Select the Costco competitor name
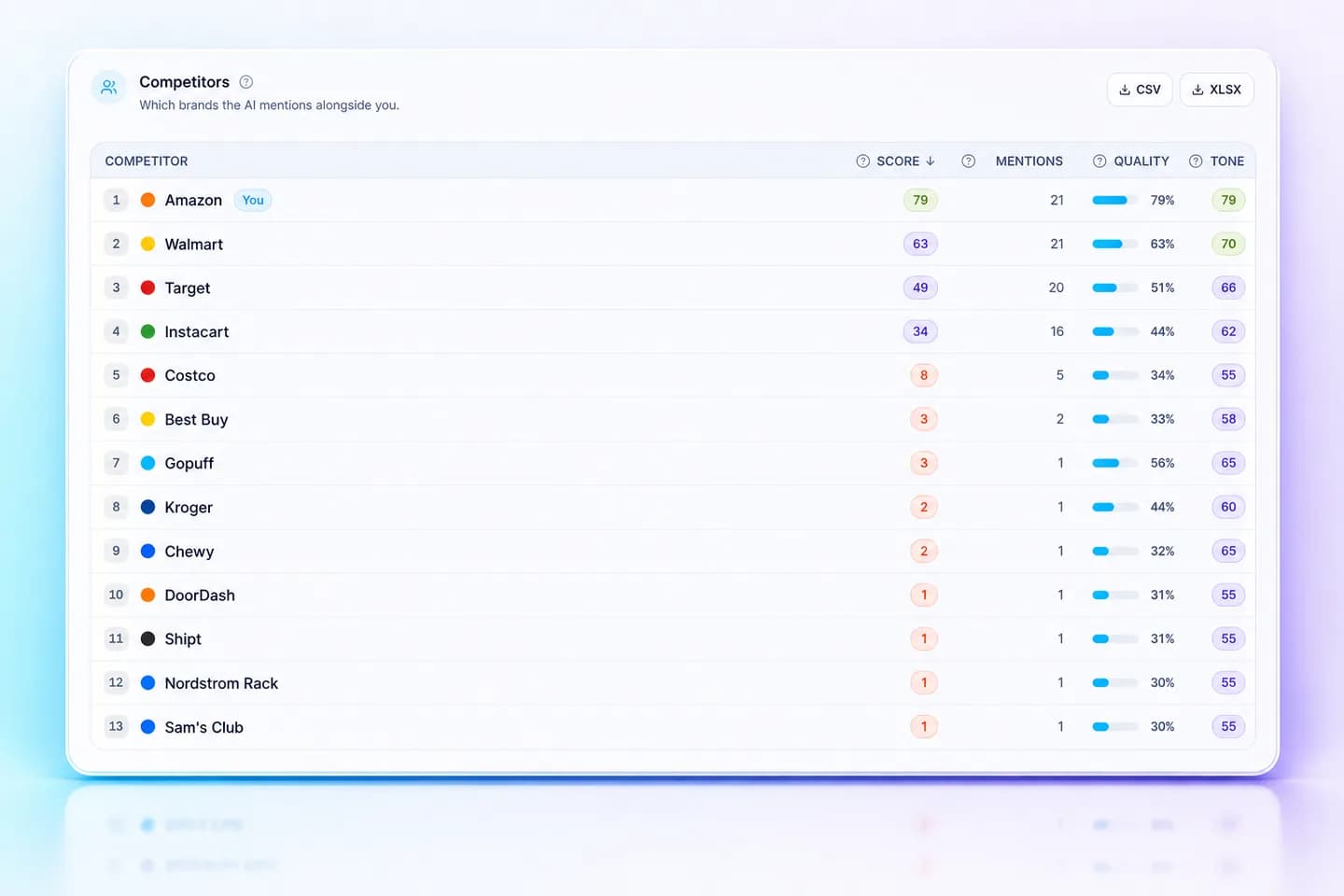The image size is (1344, 896). click(190, 375)
